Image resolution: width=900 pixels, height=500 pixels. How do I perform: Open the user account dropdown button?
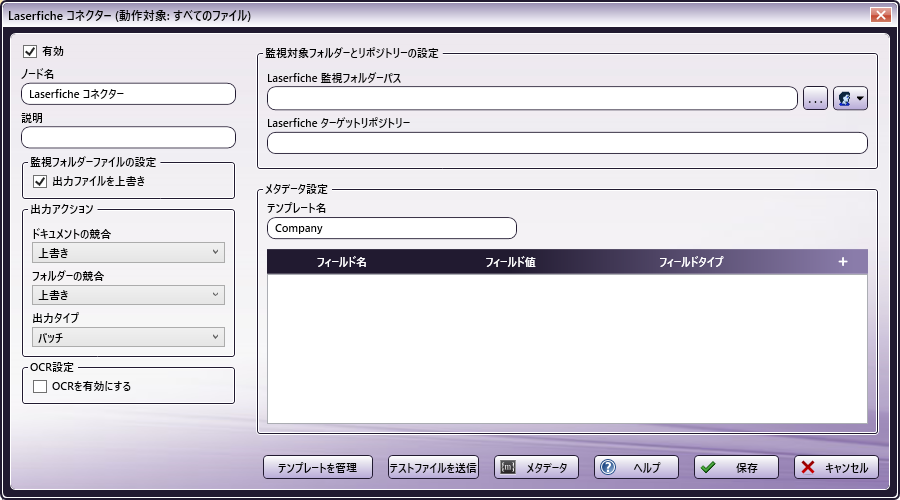coord(850,99)
